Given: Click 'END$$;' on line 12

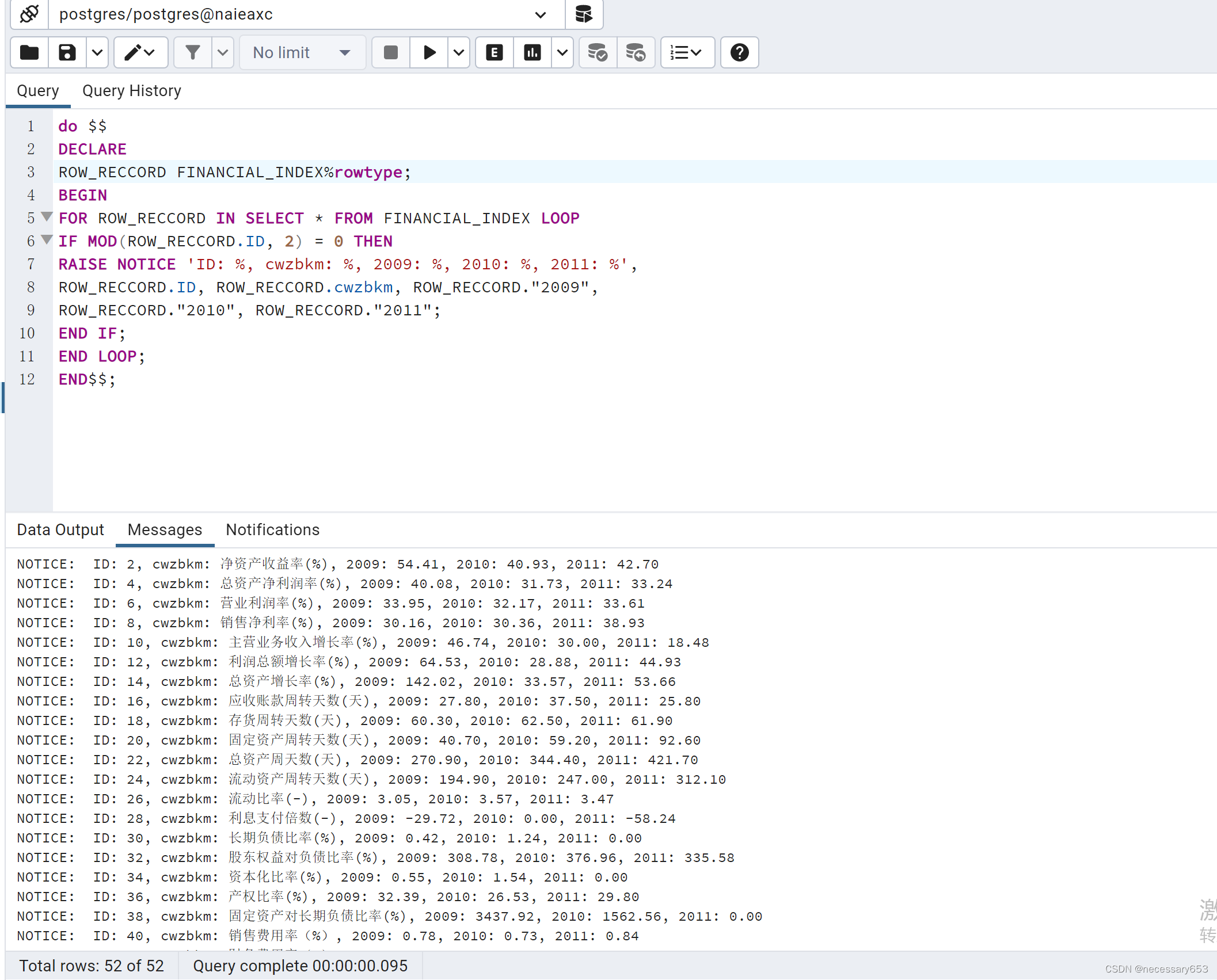Looking at the screenshot, I should coord(87,379).
